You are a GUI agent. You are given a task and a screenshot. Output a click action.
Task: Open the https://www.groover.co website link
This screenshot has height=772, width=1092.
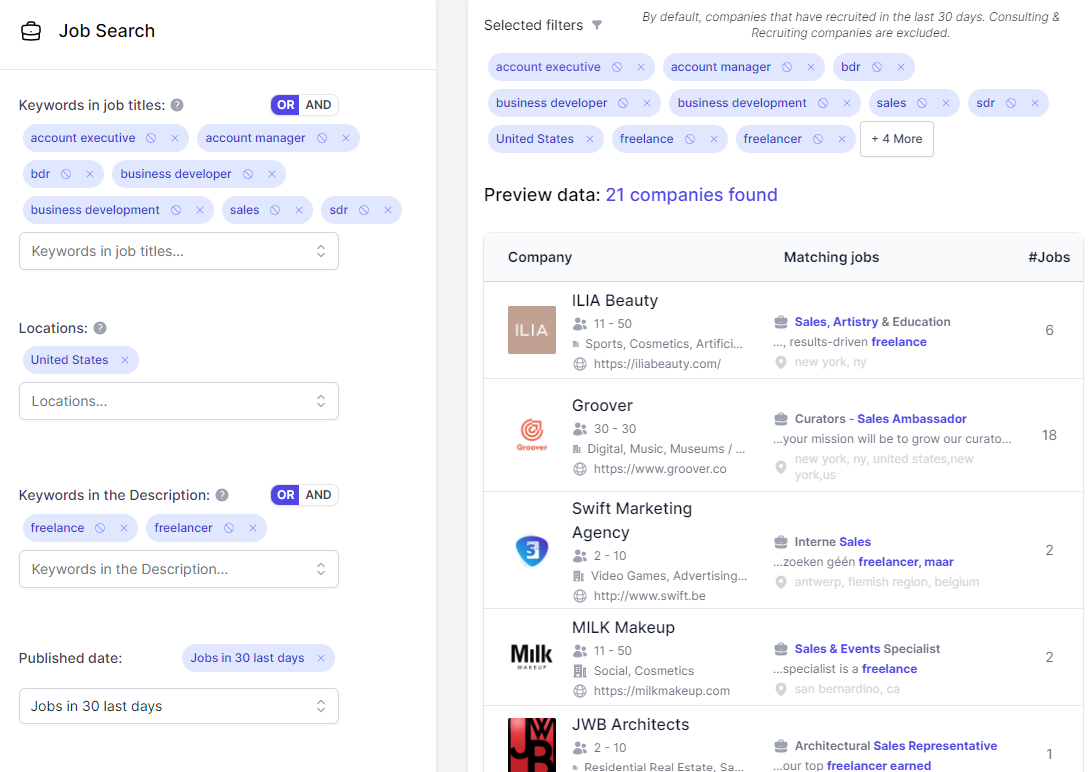660,468
